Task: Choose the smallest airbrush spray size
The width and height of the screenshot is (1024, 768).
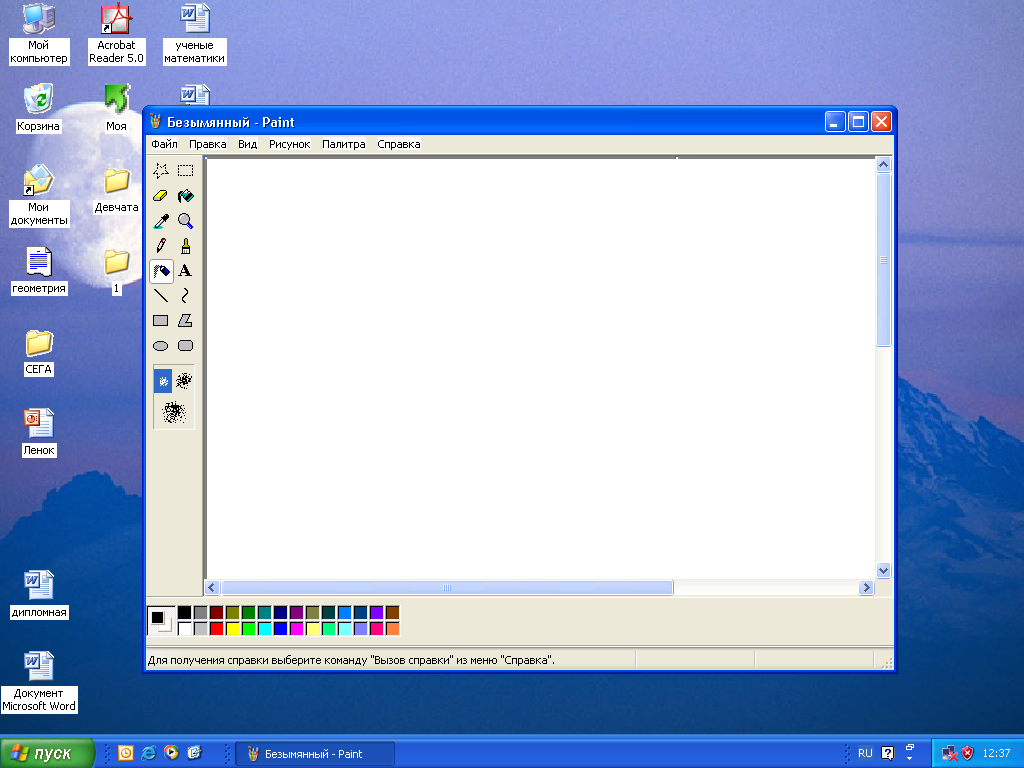Action: (163, 381)
